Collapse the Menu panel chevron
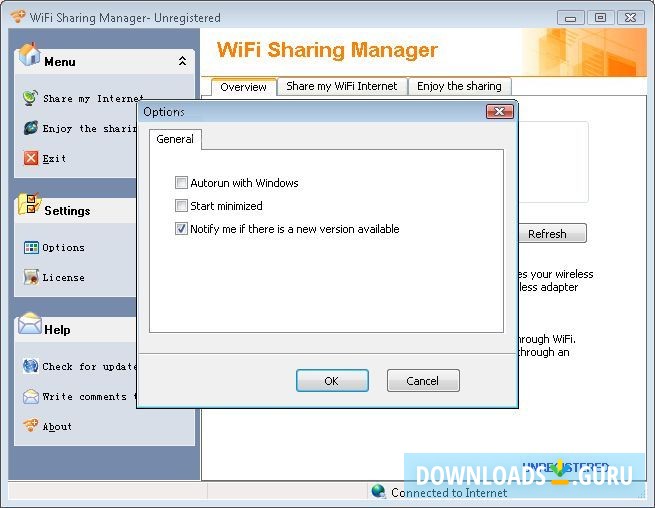655x508 pixels. (183, 61)
